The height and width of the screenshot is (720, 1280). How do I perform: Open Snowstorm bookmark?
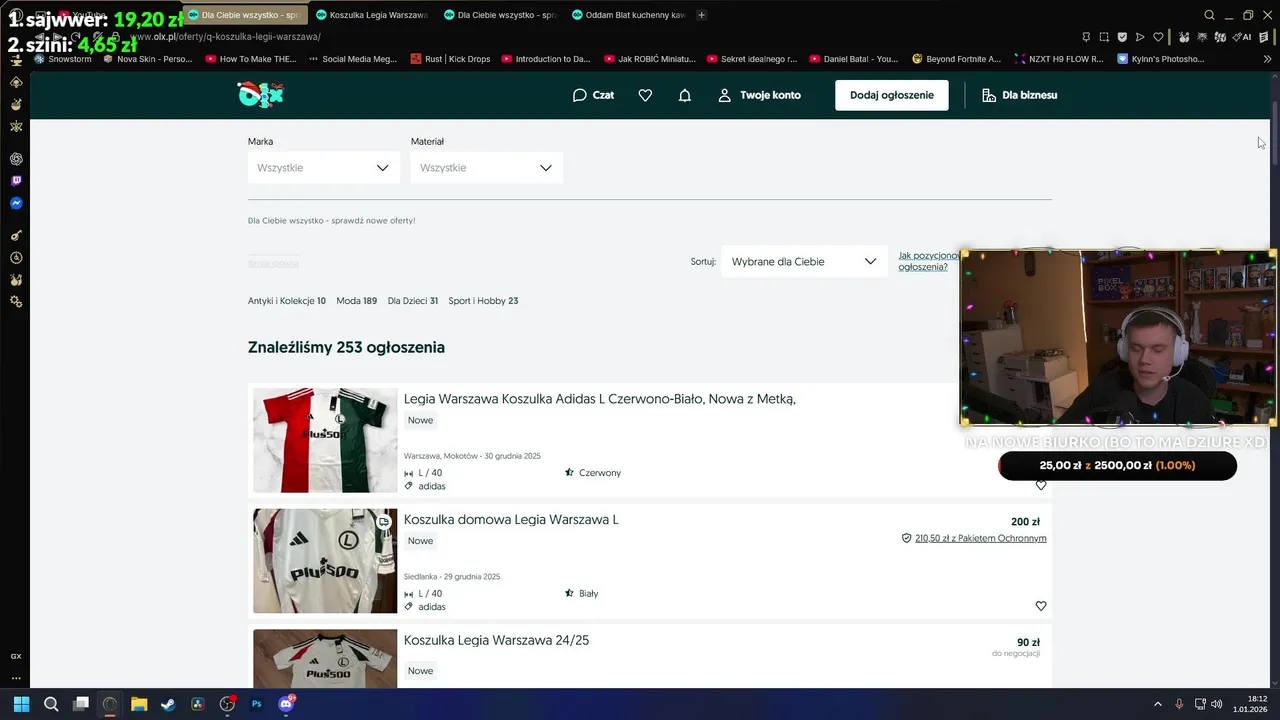coord(62,59)
